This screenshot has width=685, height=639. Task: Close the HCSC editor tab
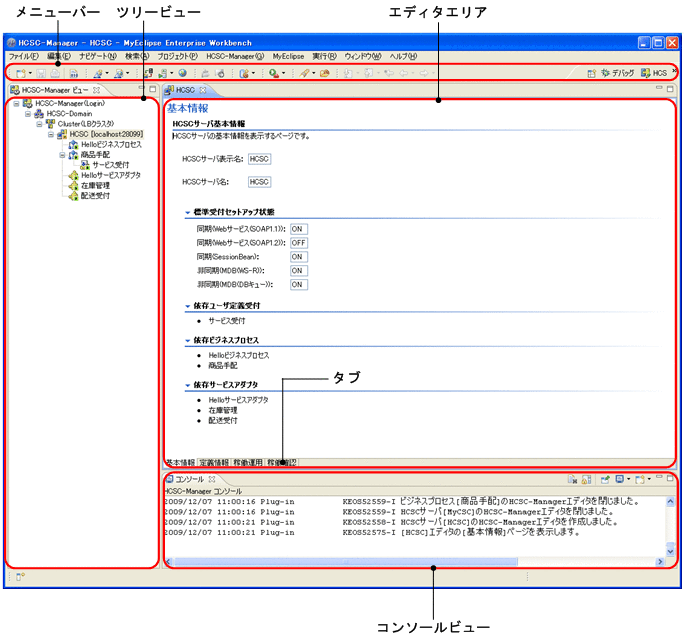(203, 90)
